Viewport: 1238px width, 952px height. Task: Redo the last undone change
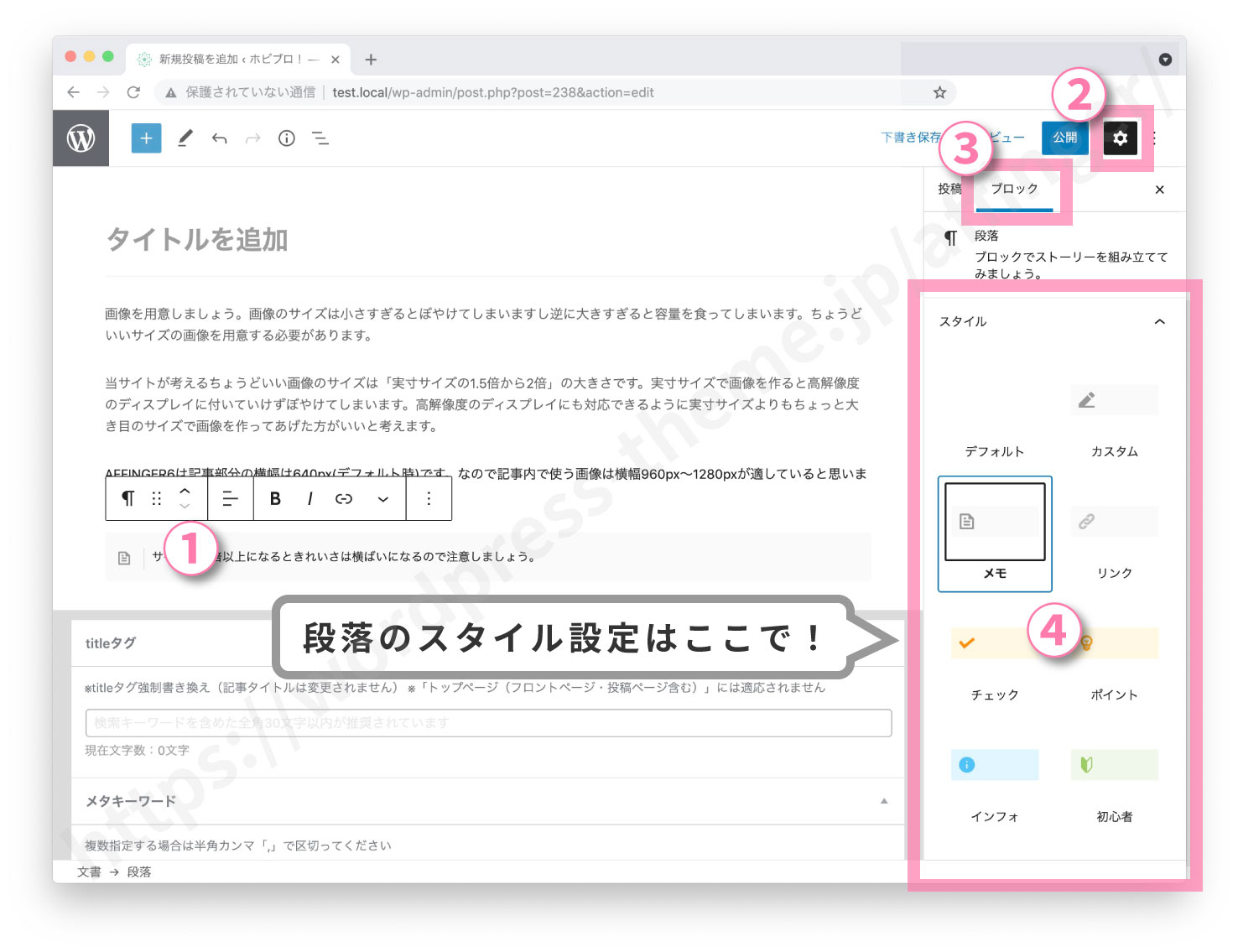click(x=252, y=138)
